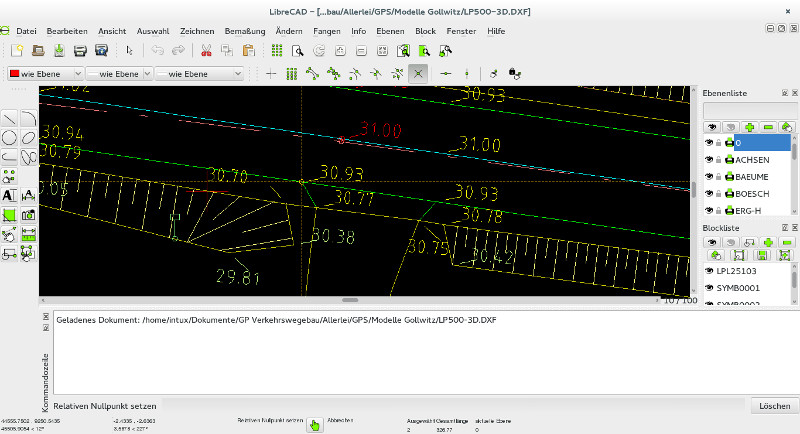Redo the last undone action
This screenshot has height=434, width=800.
pyautogui.click(x=178, y=50)
